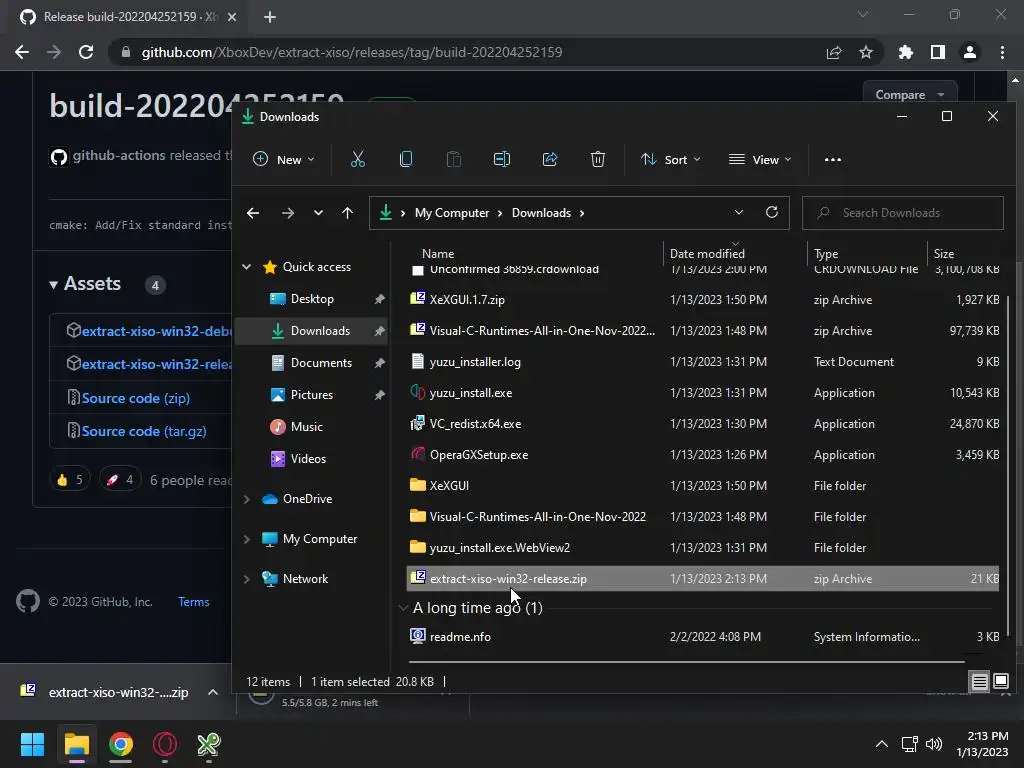Open the Chrome profile avatar menu
Viewport: 1024px width, 768px height.
[x=970, y=52]
